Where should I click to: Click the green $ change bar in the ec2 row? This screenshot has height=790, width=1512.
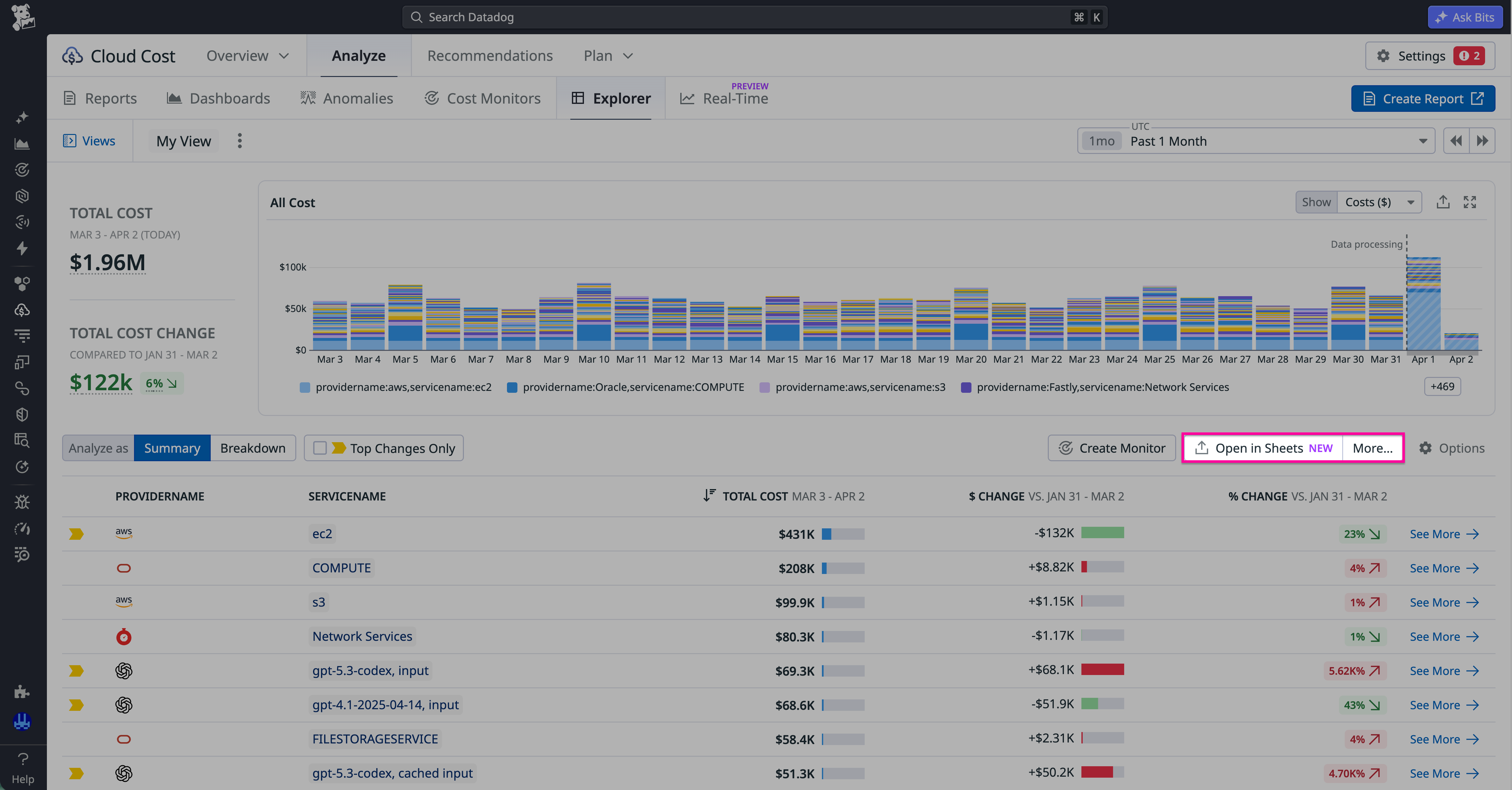[x=1102, y=532]
